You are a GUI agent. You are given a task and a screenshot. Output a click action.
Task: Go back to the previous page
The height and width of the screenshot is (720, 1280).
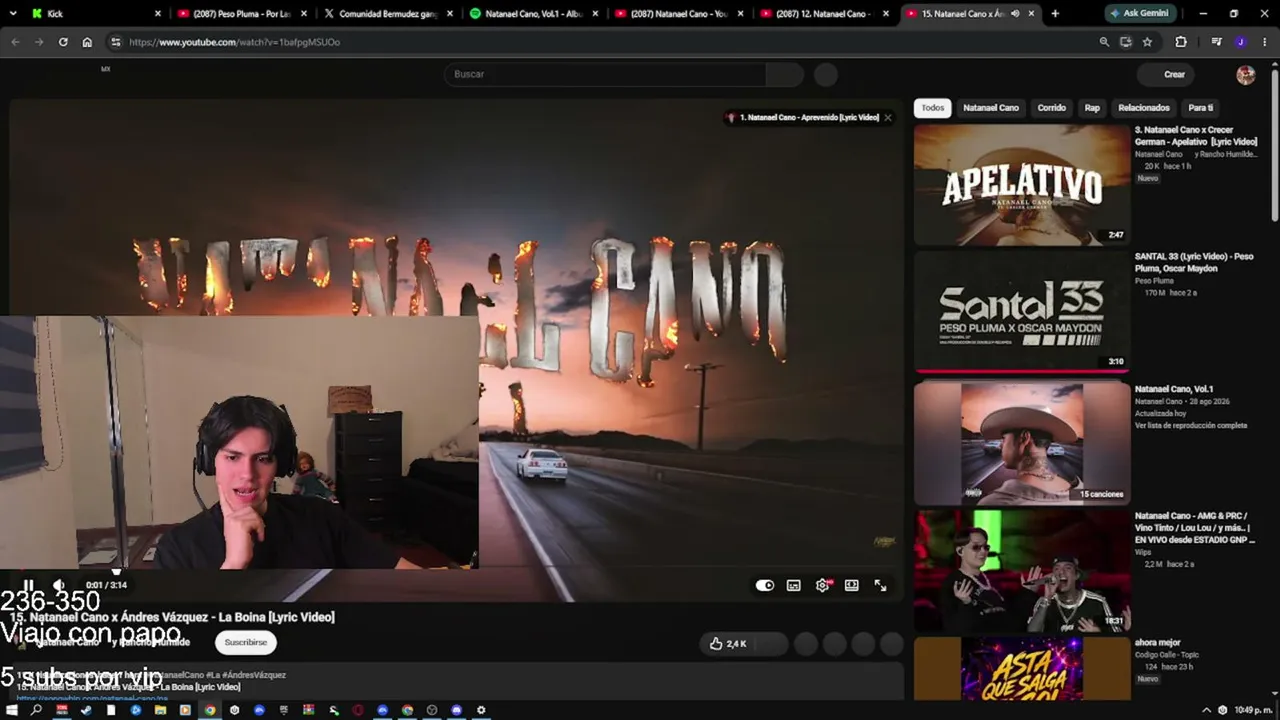click(15, 42)
